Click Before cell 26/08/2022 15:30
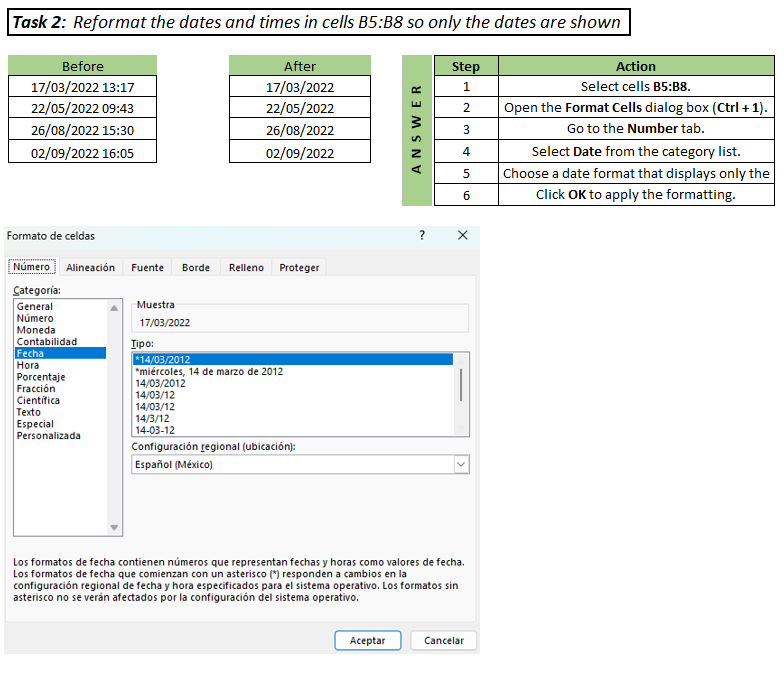The image size is (784, 673). 82,130
